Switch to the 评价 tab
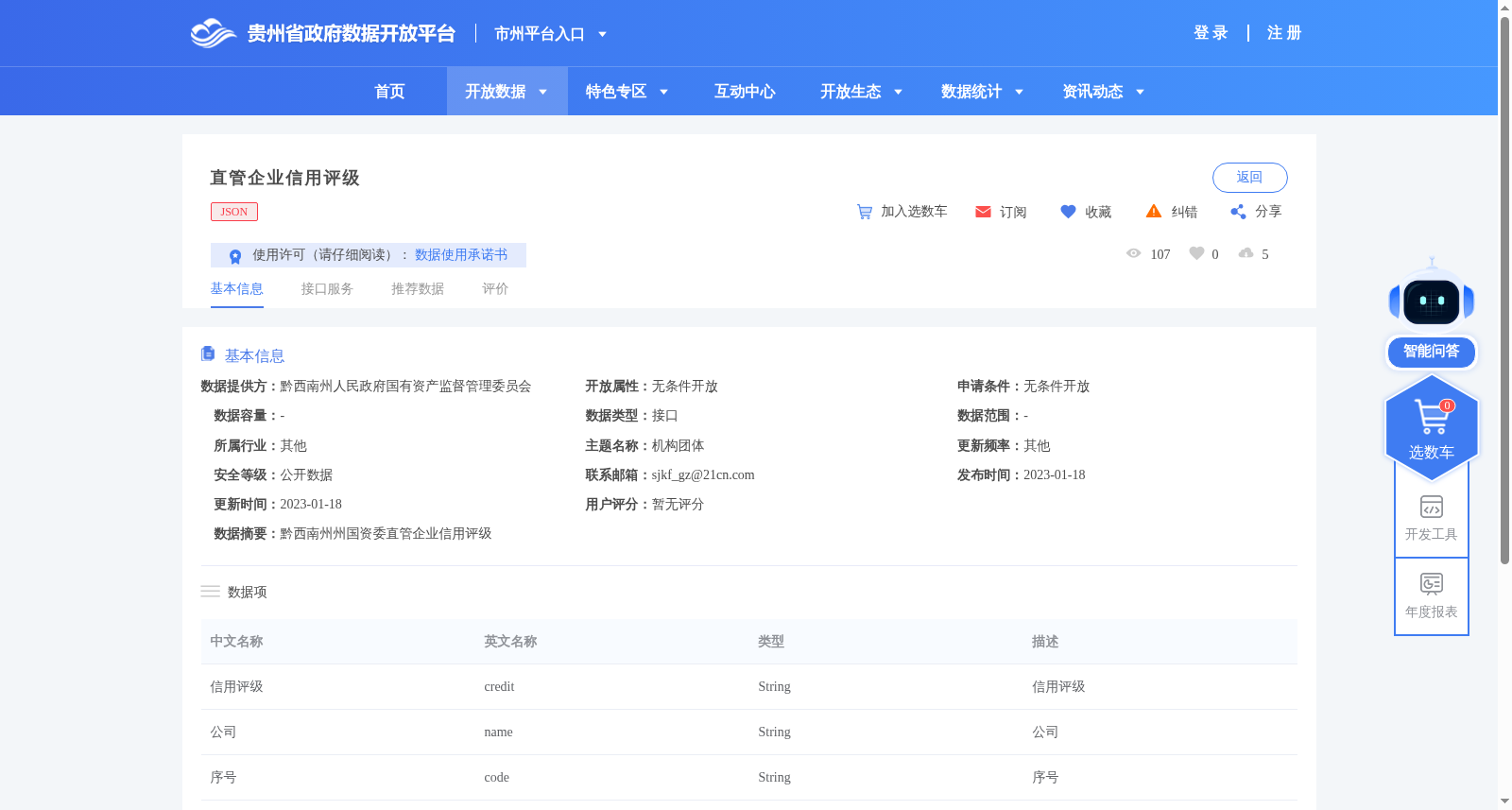 pos(495,289)
